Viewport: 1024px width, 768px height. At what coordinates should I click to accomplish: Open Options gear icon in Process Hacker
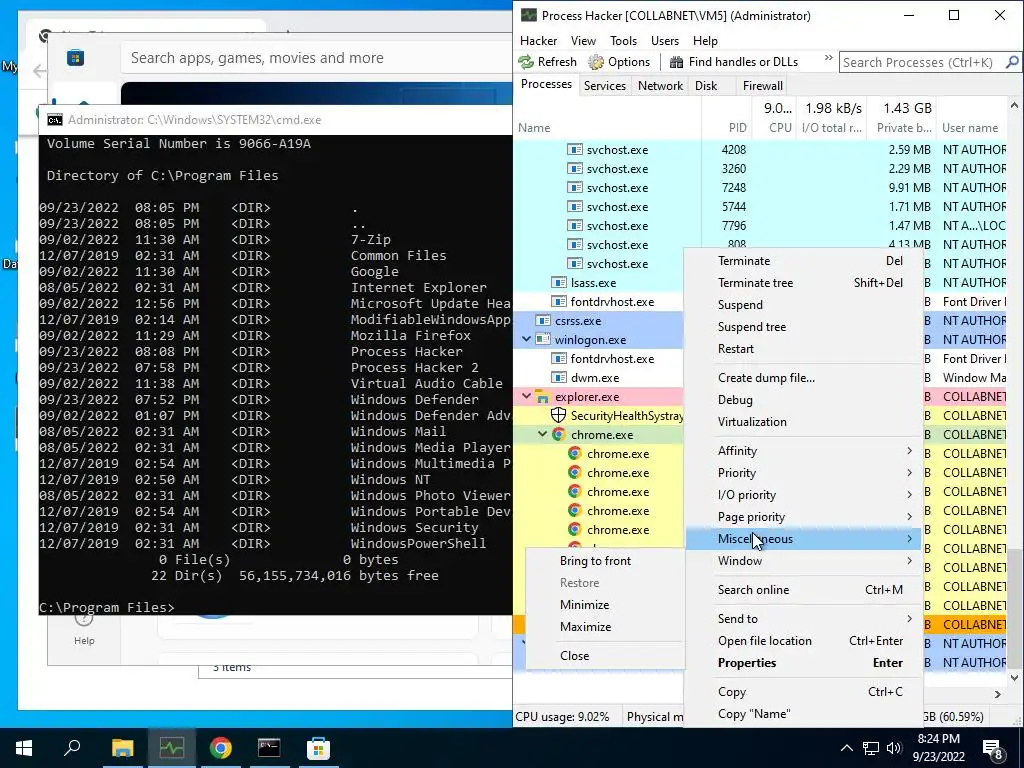pos(596,62)
